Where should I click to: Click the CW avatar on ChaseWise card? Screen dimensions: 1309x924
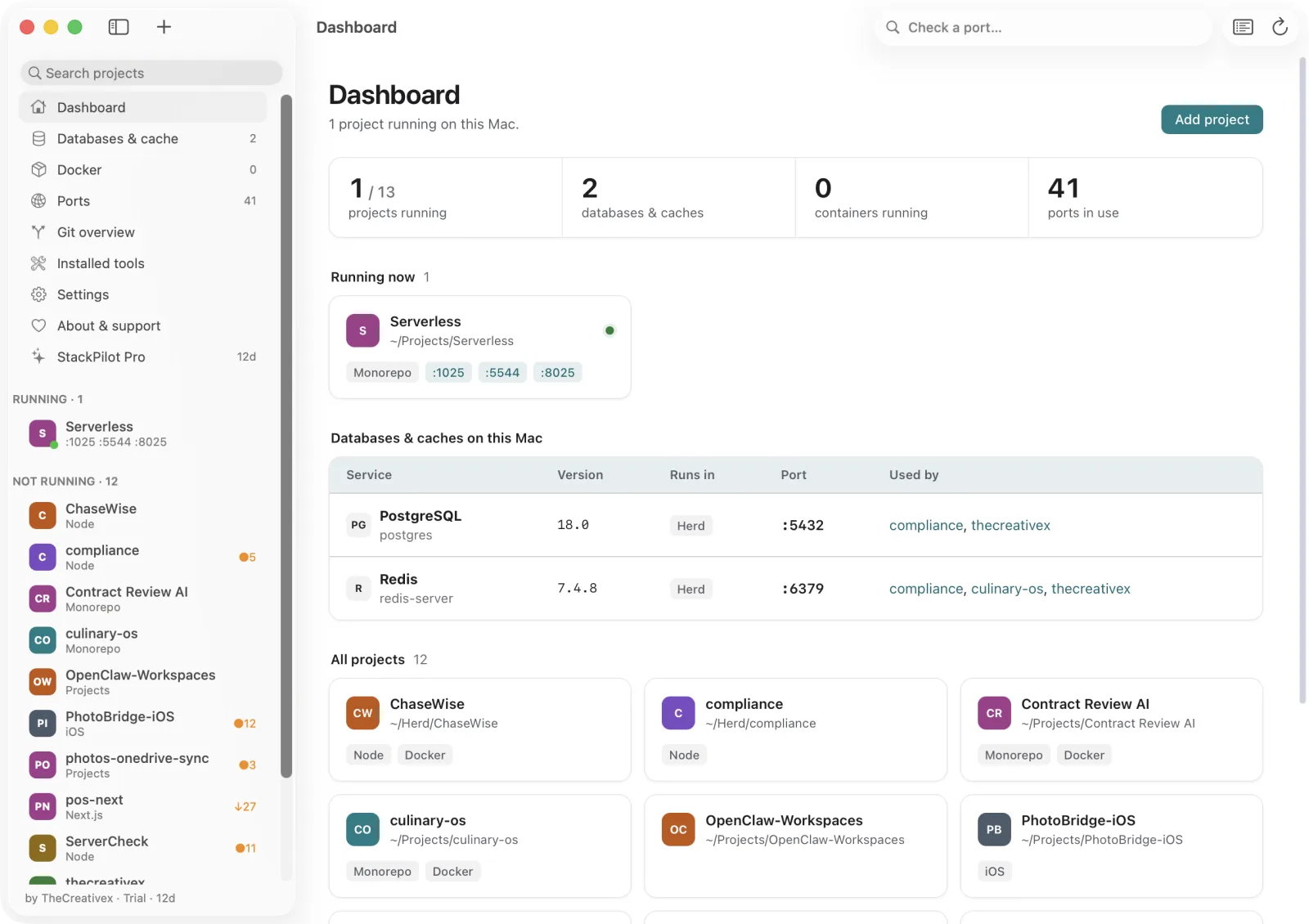click(x=362, y=713)
